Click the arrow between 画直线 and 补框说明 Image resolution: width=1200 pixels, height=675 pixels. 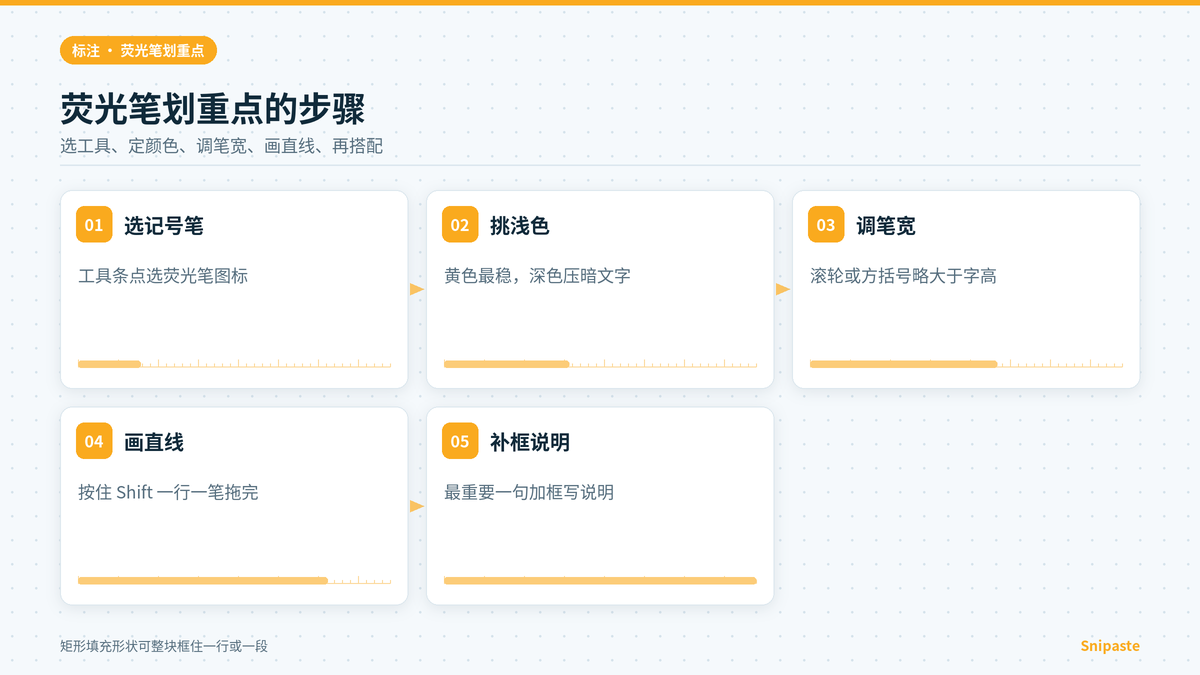(417, 506)
